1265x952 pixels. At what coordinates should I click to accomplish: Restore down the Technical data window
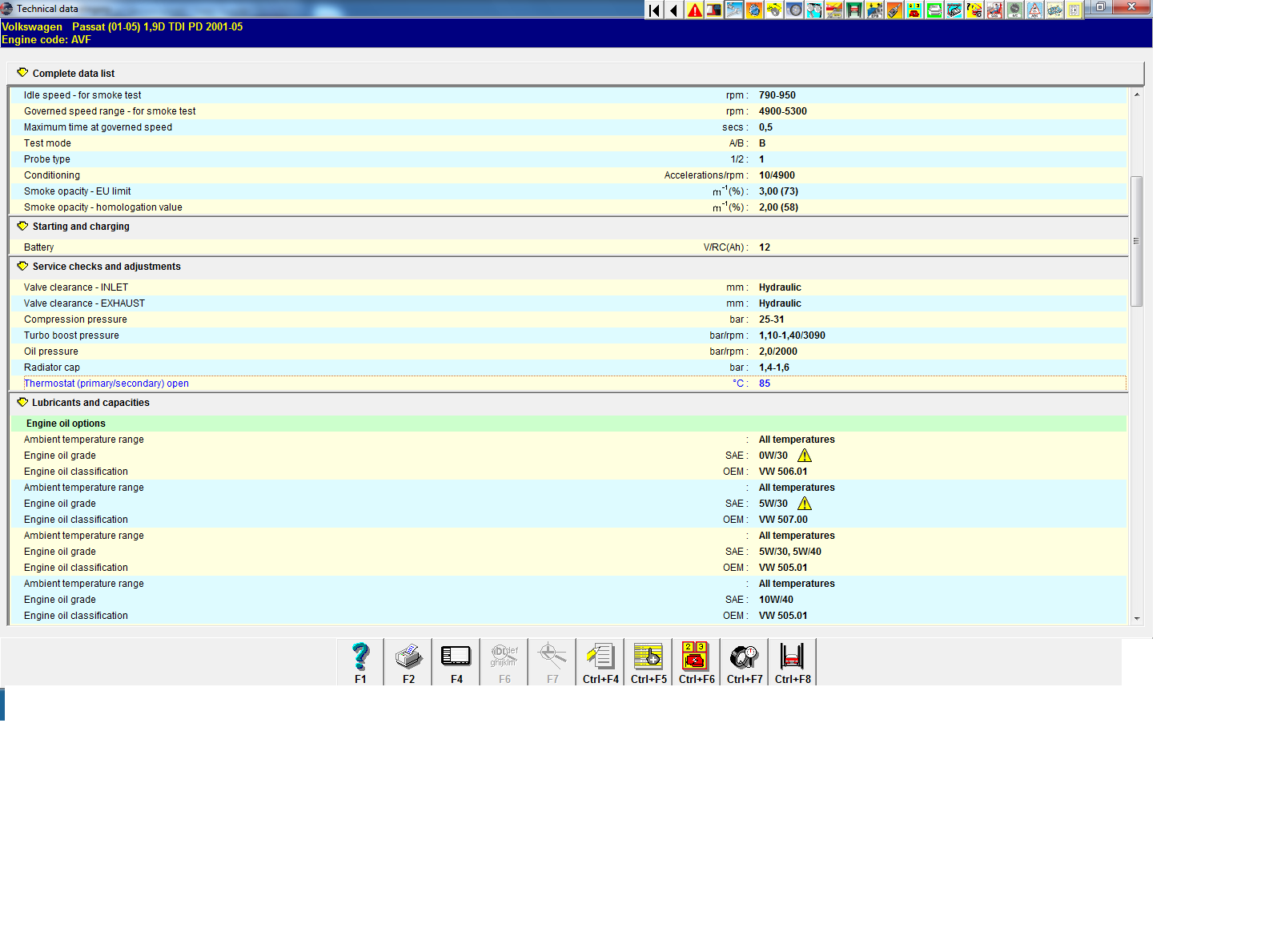1101,7
